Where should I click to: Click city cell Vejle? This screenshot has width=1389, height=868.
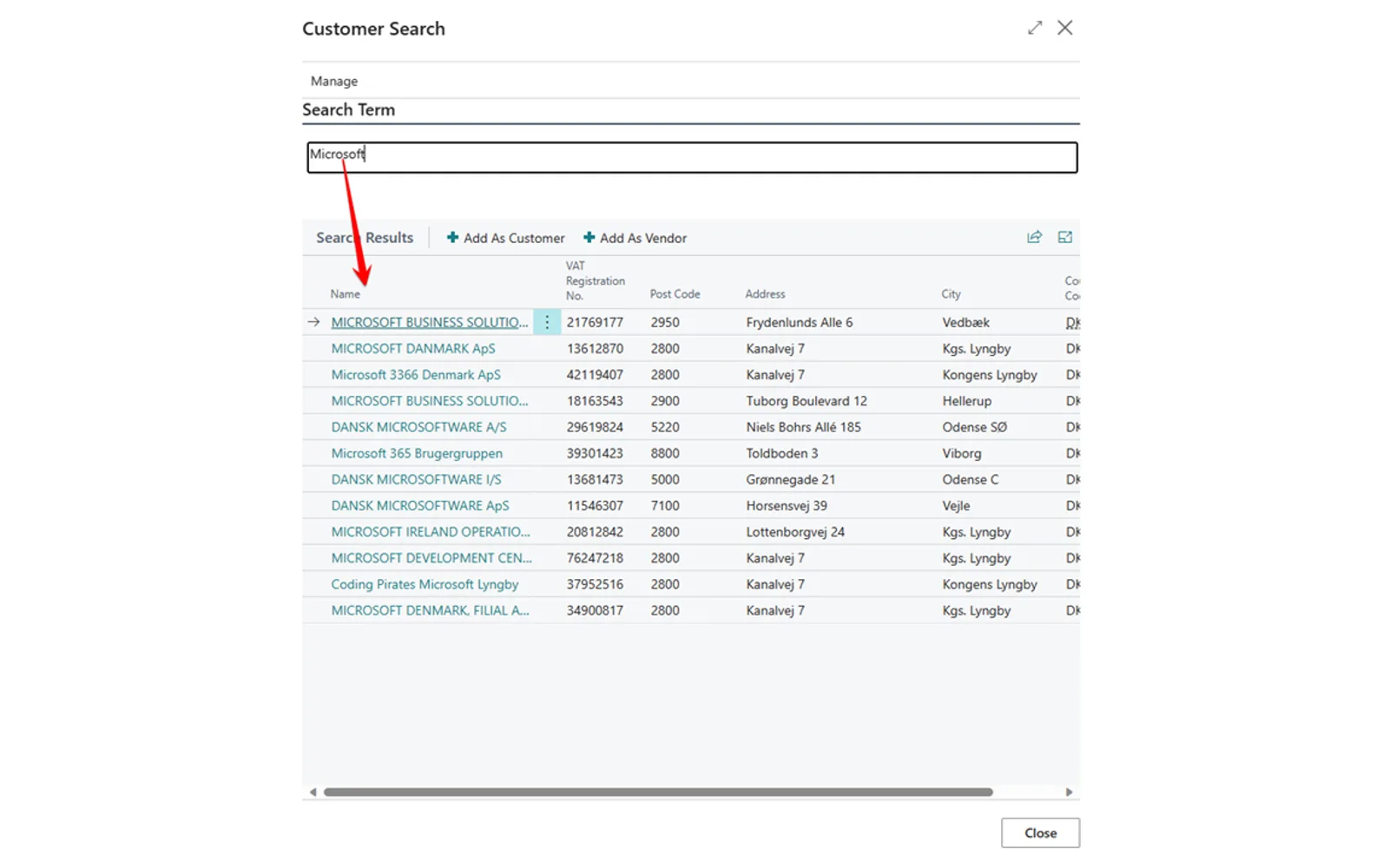(956, 505)
